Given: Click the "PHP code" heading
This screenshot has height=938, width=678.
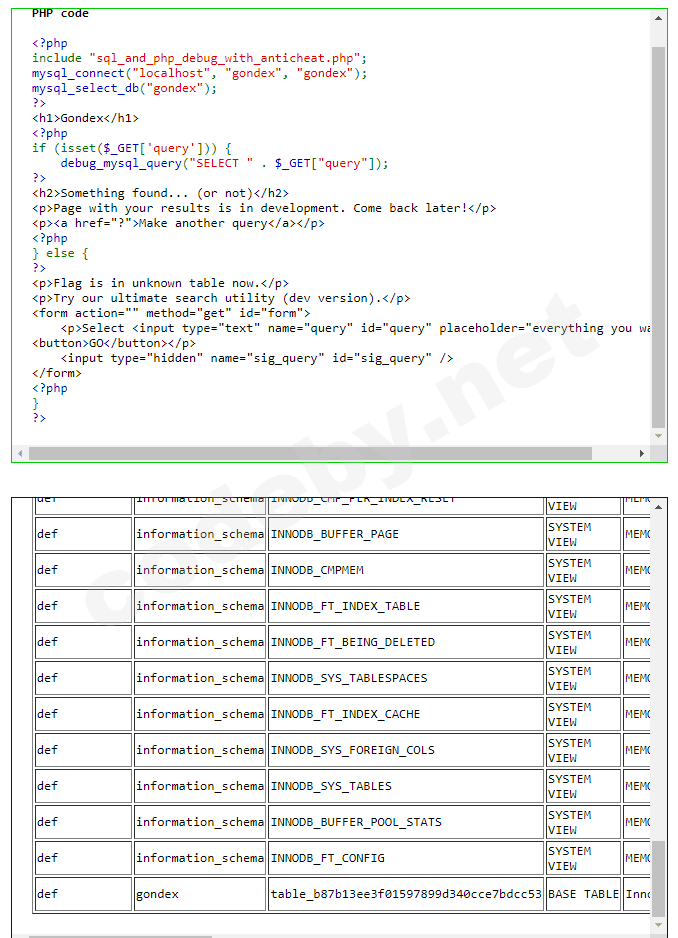Looking at the screenshot, I should pyautogui.click(x=60, y=13).
